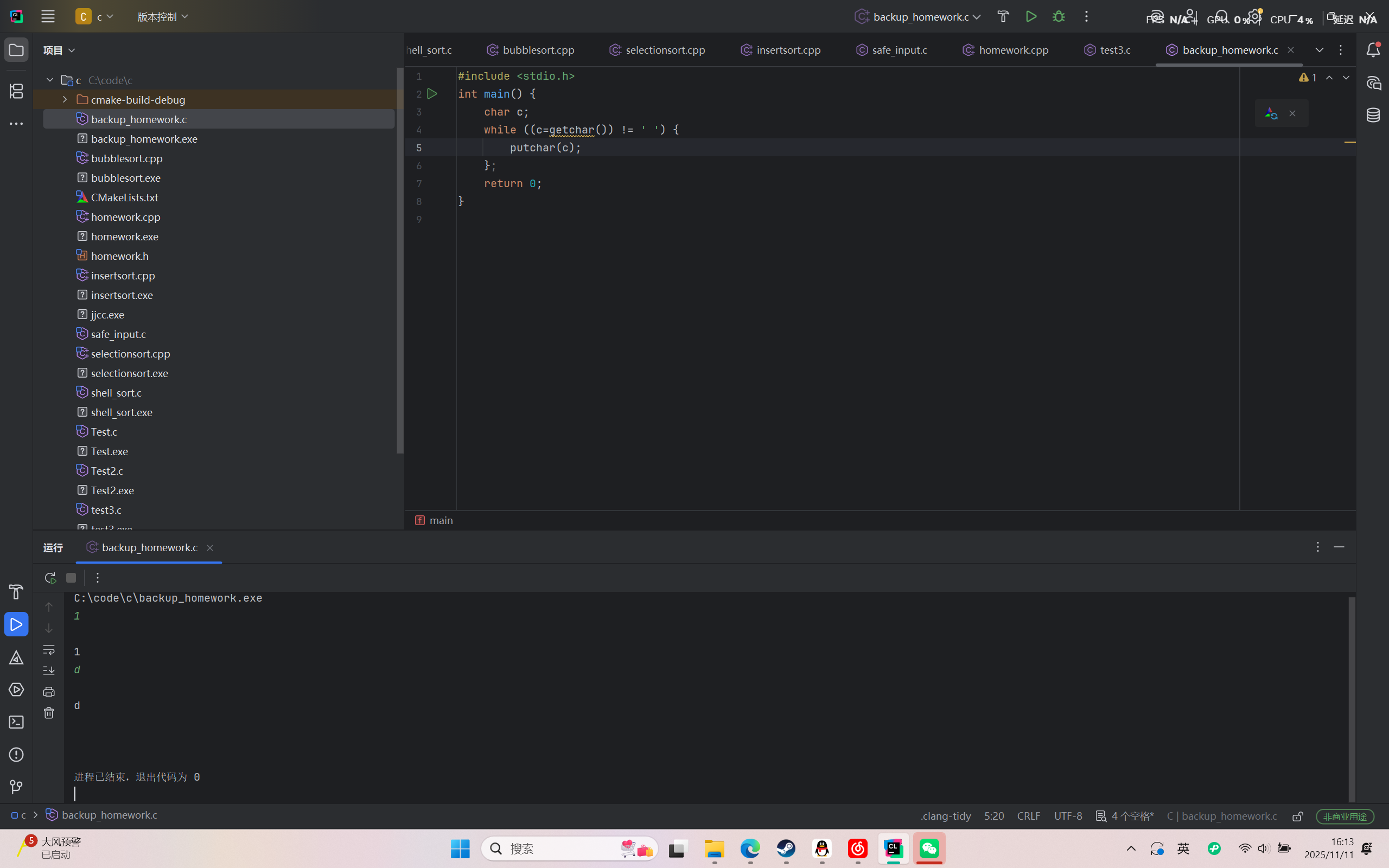Toggle soft-wrap in run console
1389x868 pixels.
(49, 649)
